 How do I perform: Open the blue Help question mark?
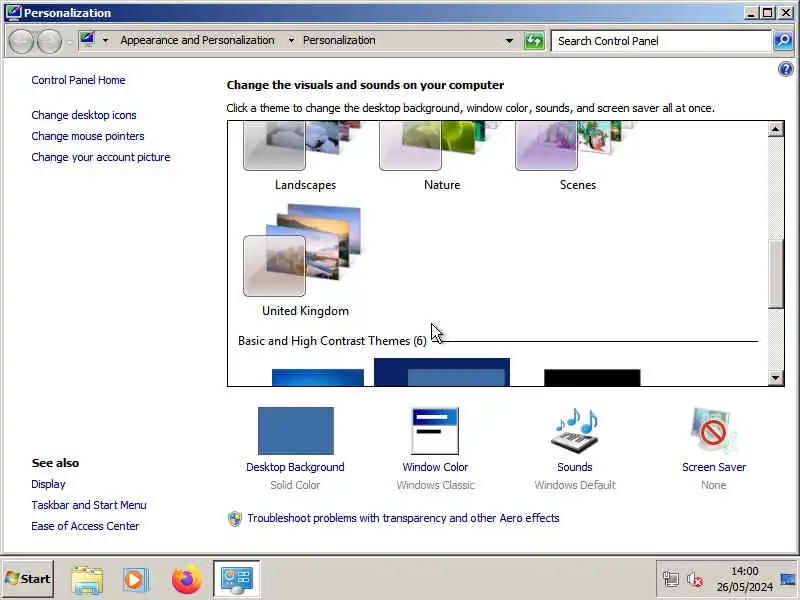coord(786,69)
